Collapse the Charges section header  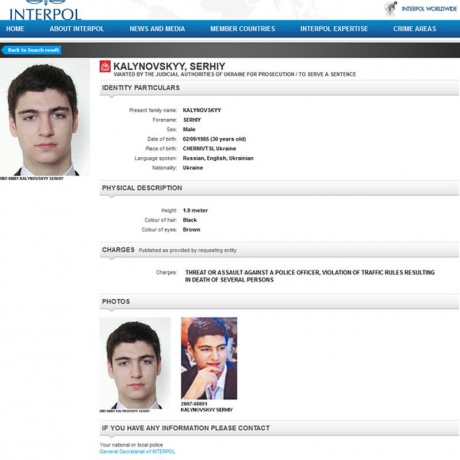pyautogui.click(x=279, y=250)
